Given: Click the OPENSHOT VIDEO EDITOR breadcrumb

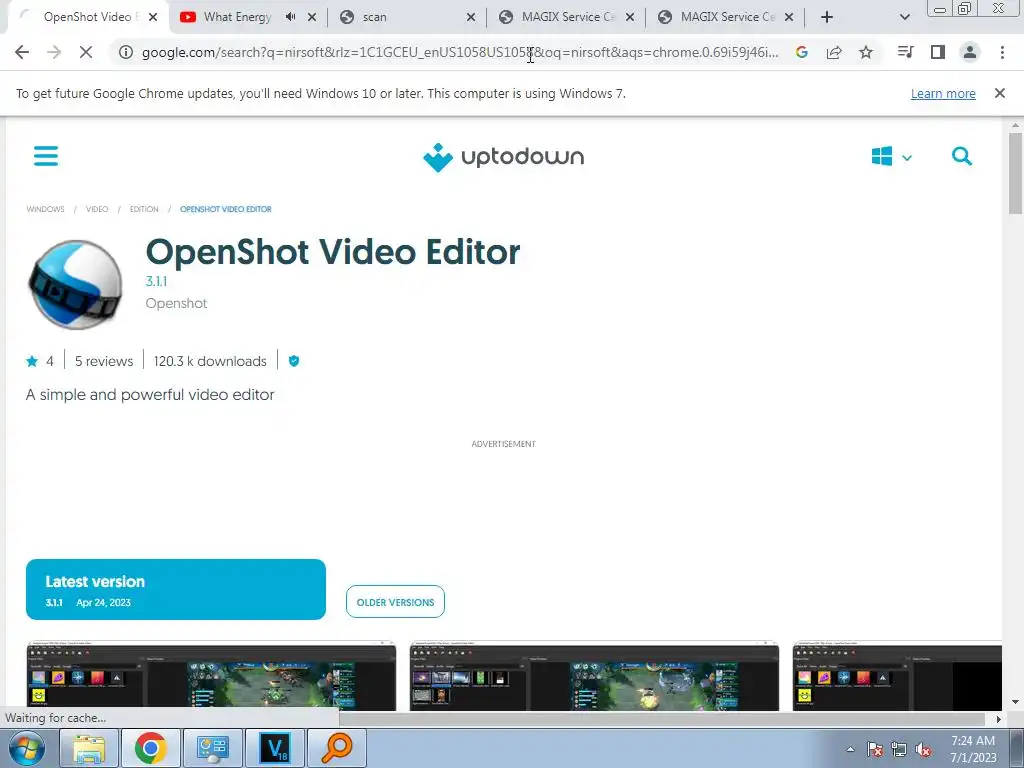Looking at the screenshot, I should click(x=225, y=209).
